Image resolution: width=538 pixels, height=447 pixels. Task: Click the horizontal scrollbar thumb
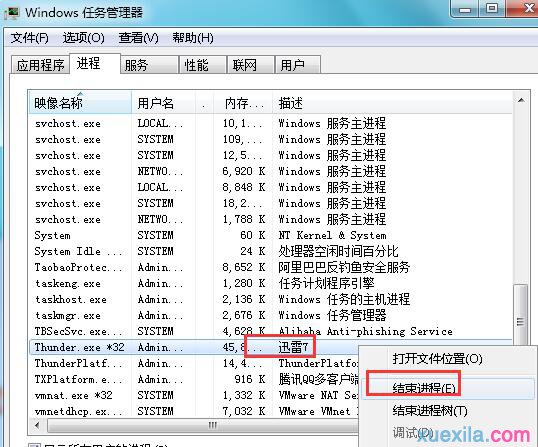pos(203,426)
